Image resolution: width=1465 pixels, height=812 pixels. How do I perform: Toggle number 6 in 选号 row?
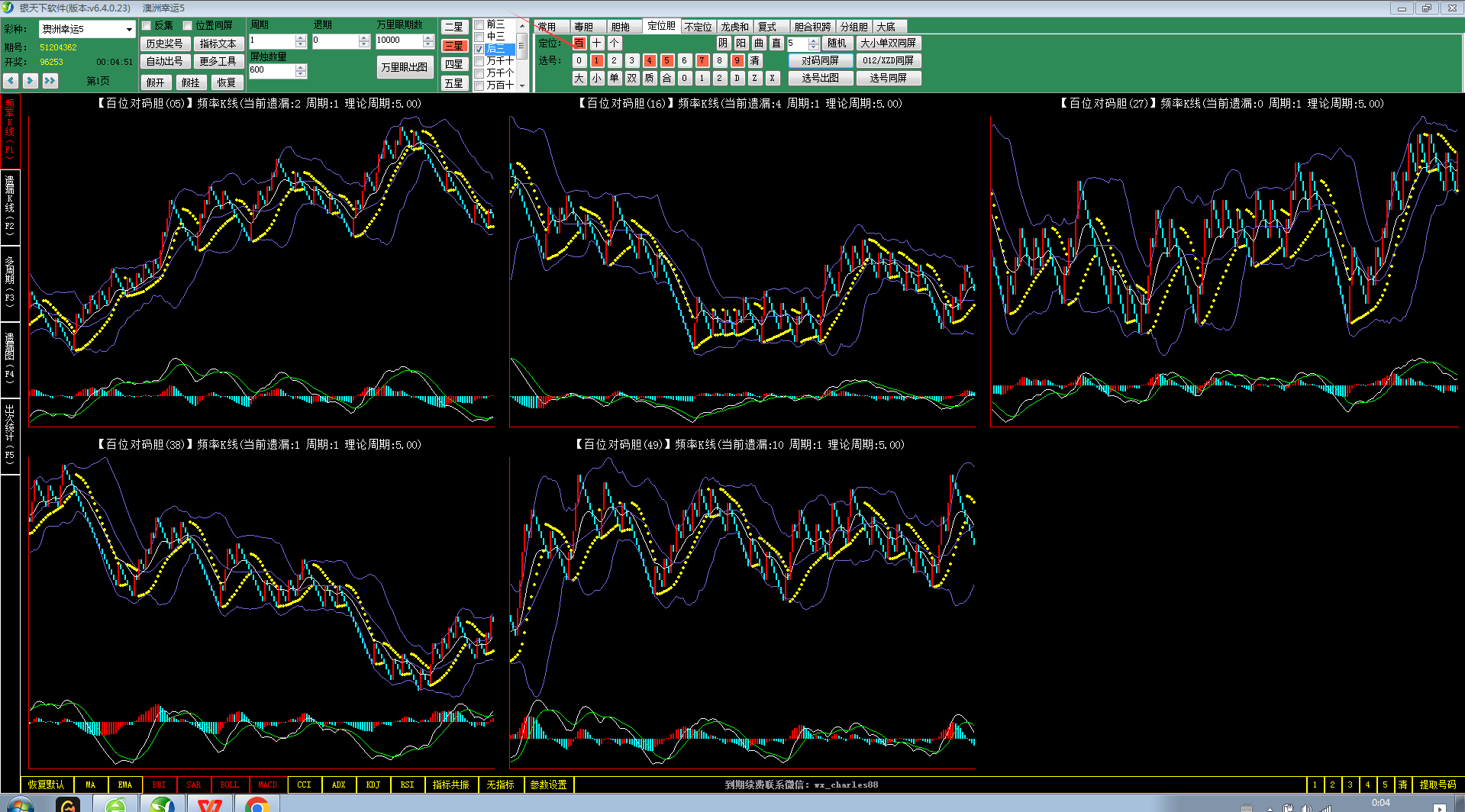[685, 60]
